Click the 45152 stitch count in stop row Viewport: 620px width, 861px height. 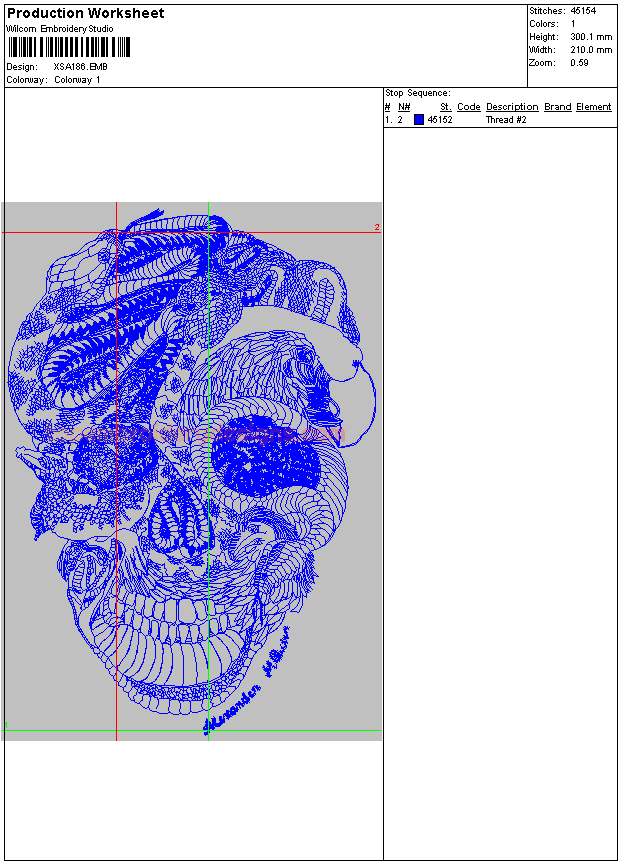440,120
